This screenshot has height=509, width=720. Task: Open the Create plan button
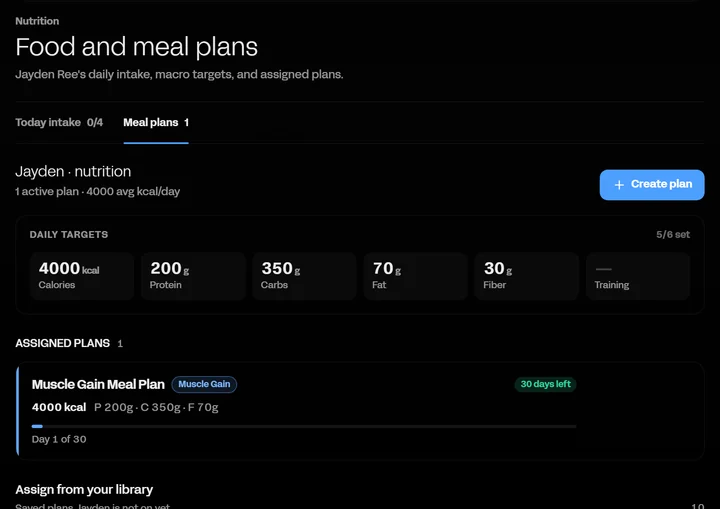coord(652,185)
